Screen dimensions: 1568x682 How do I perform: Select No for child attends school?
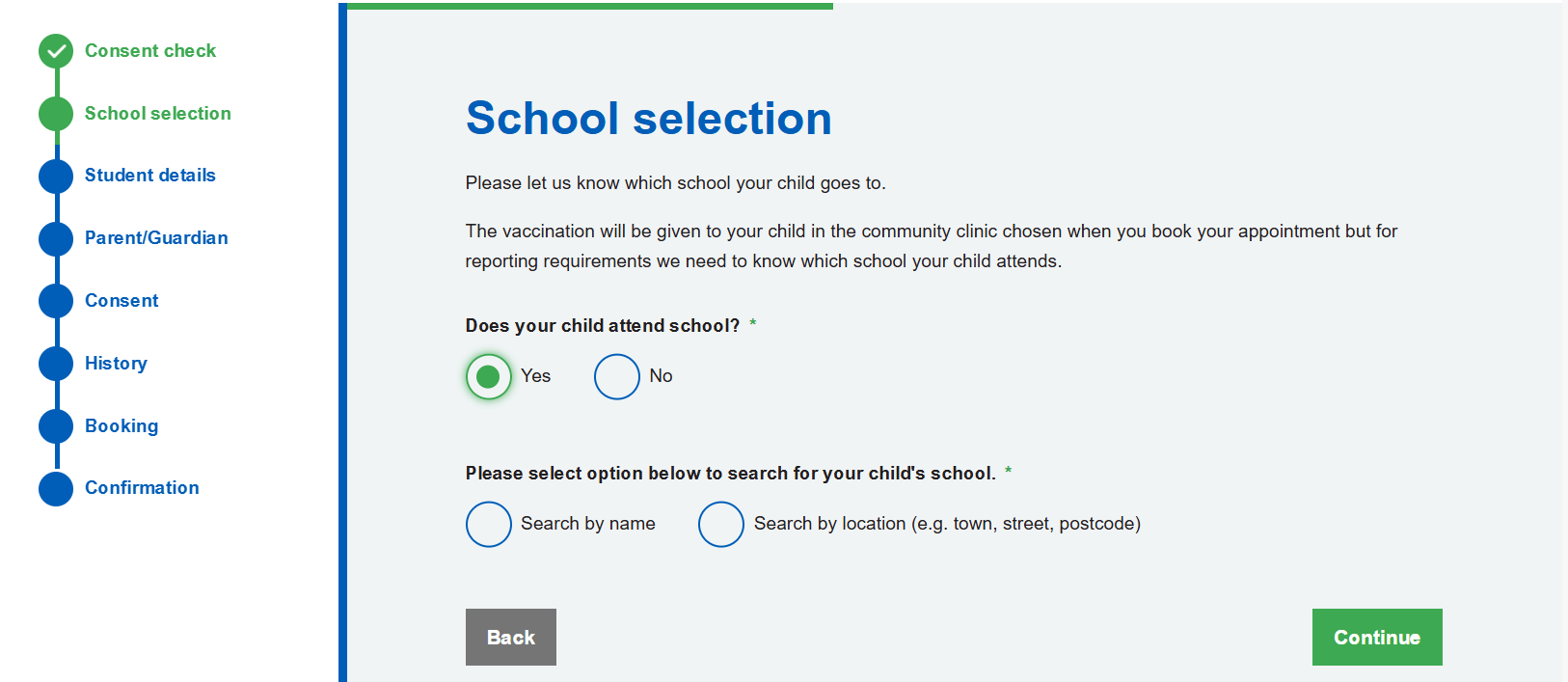tap(617, 376)
